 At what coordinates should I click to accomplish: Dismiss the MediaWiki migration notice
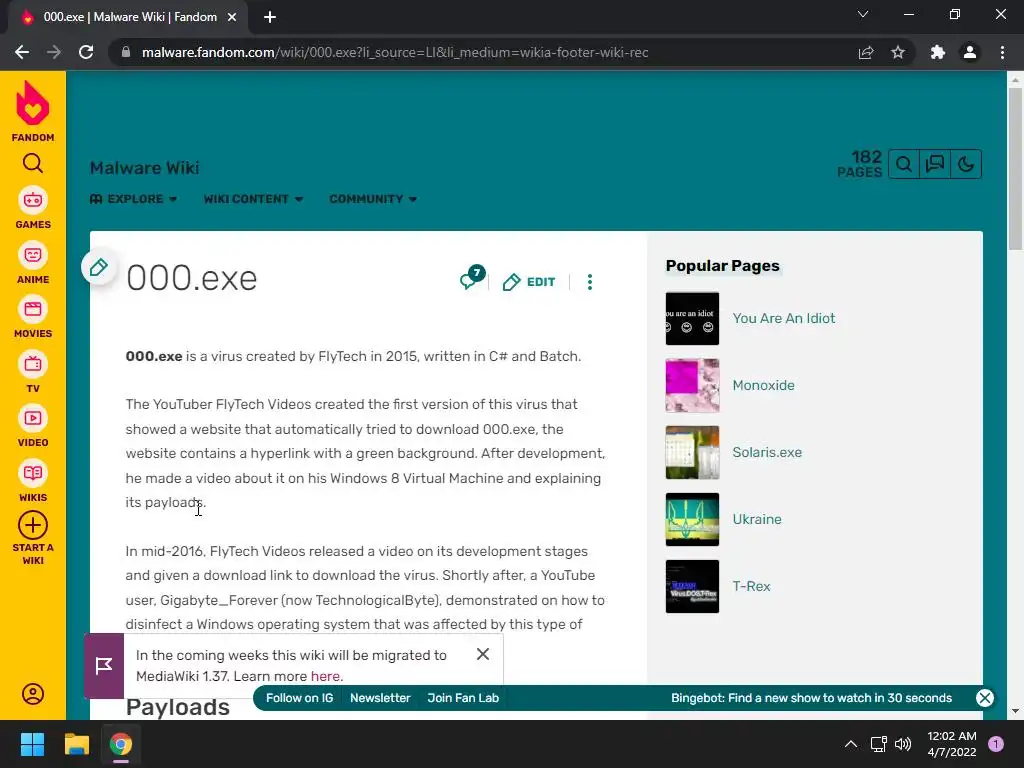click(483, 654)
